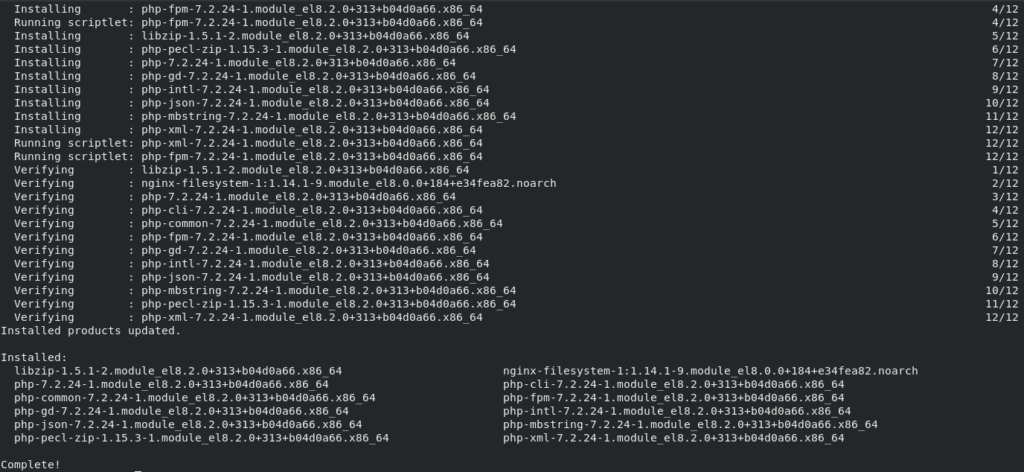Click the 'Installing' libzip package name

(305, 36)
